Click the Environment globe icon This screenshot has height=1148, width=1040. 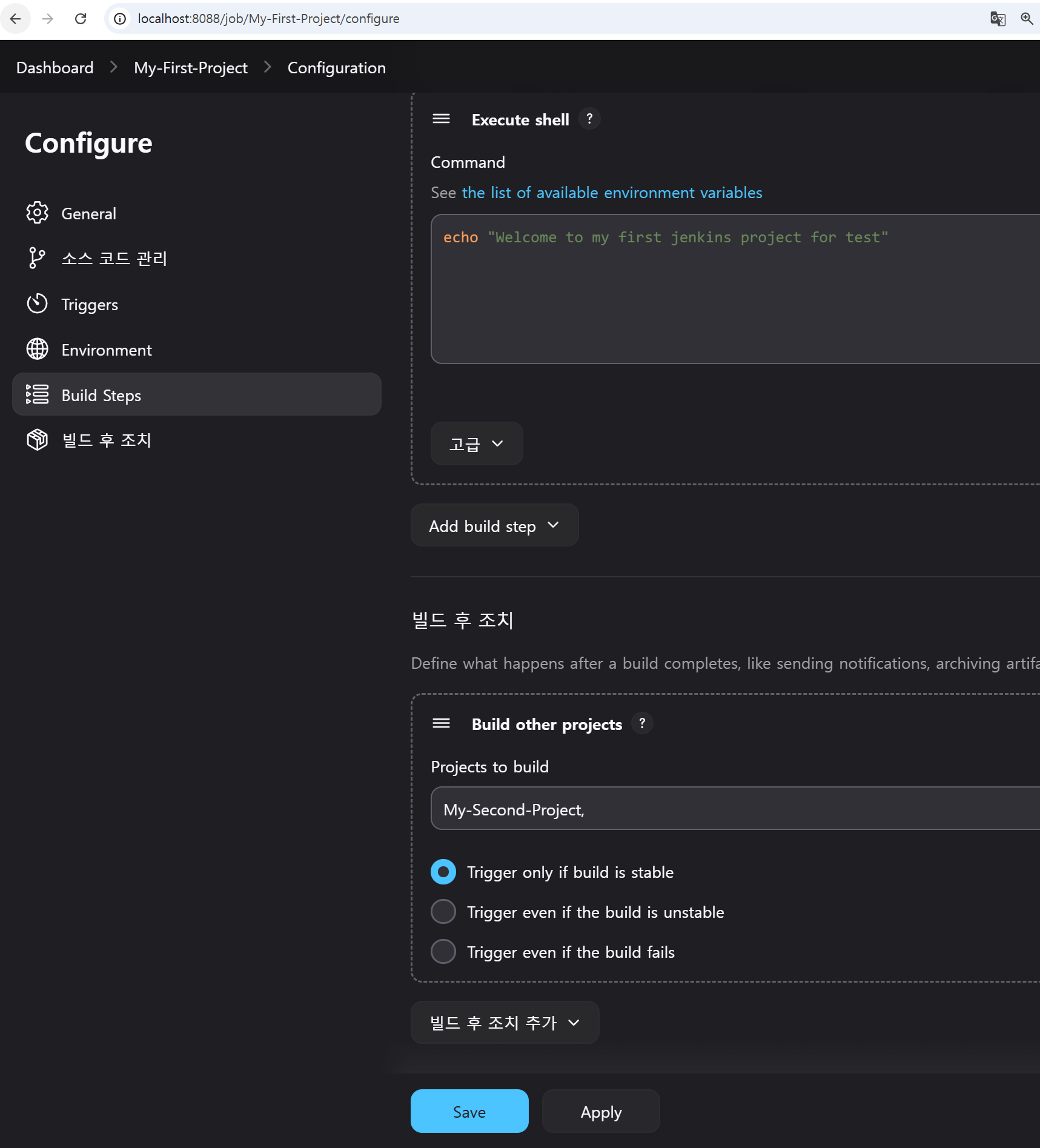click(x=37, y=350)
